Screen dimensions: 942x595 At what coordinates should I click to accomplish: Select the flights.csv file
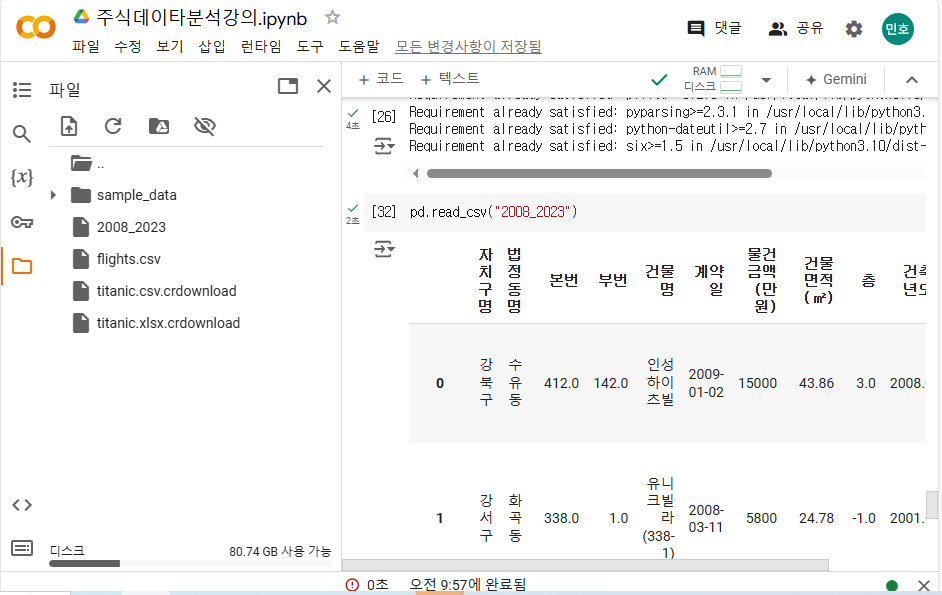129,259
